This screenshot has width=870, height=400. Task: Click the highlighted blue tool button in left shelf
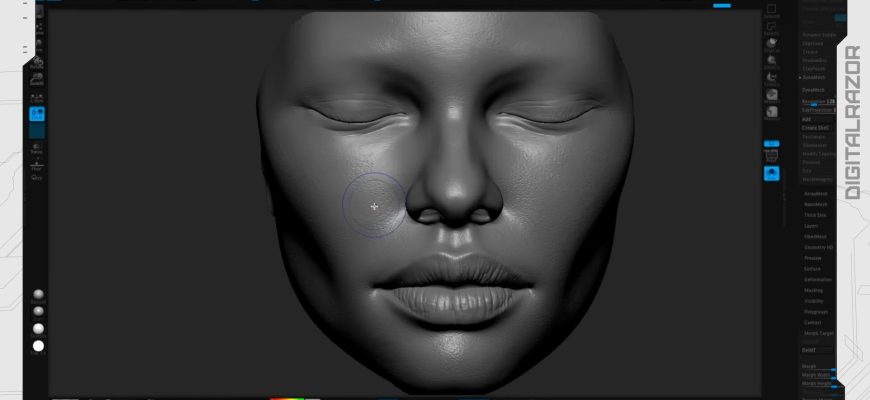pyautogui.click(x=37, y=115)
